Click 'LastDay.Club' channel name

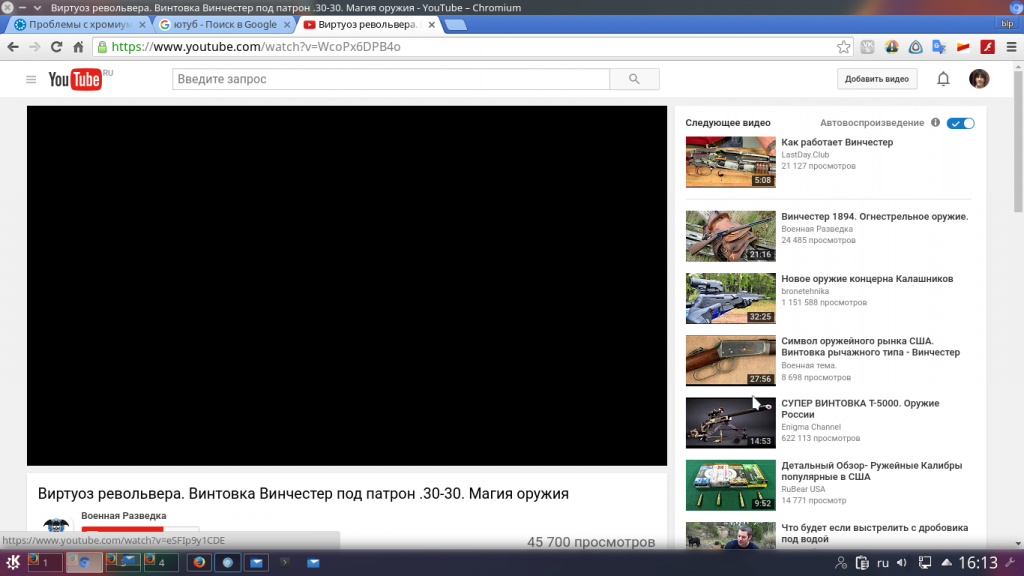805,155
